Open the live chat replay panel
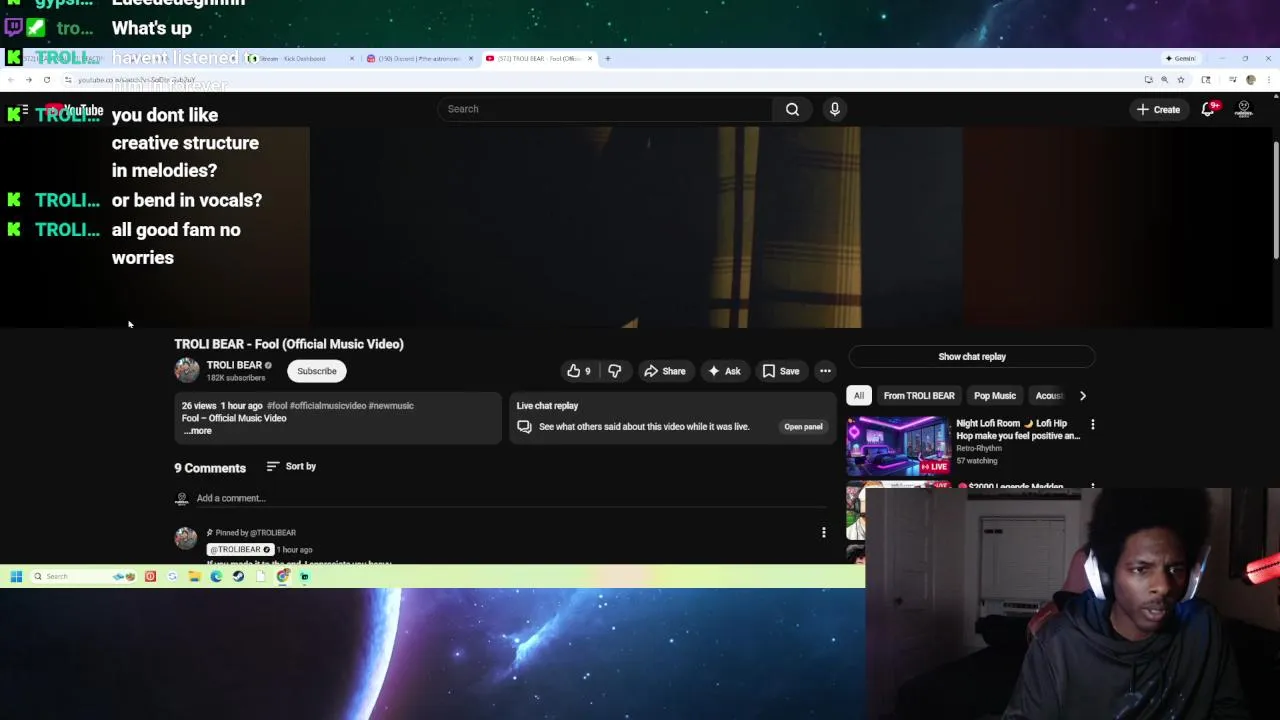The image size is (1280, 720). point(803,427)
